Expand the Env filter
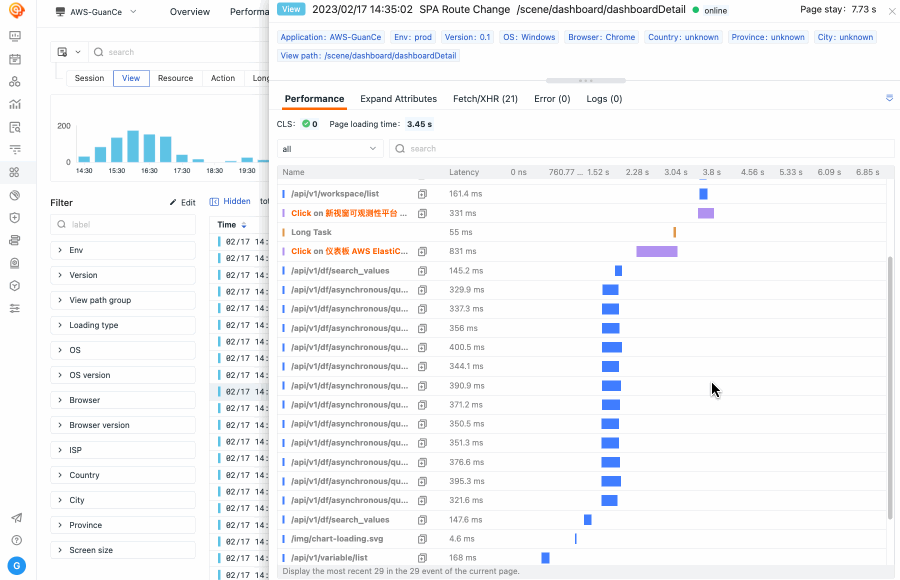 pos(123,250)
